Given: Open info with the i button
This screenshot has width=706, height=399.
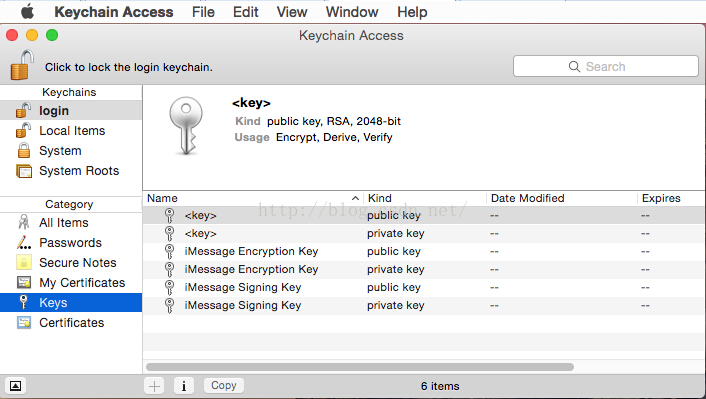Looking at the screenshot, I should point(184,386).
